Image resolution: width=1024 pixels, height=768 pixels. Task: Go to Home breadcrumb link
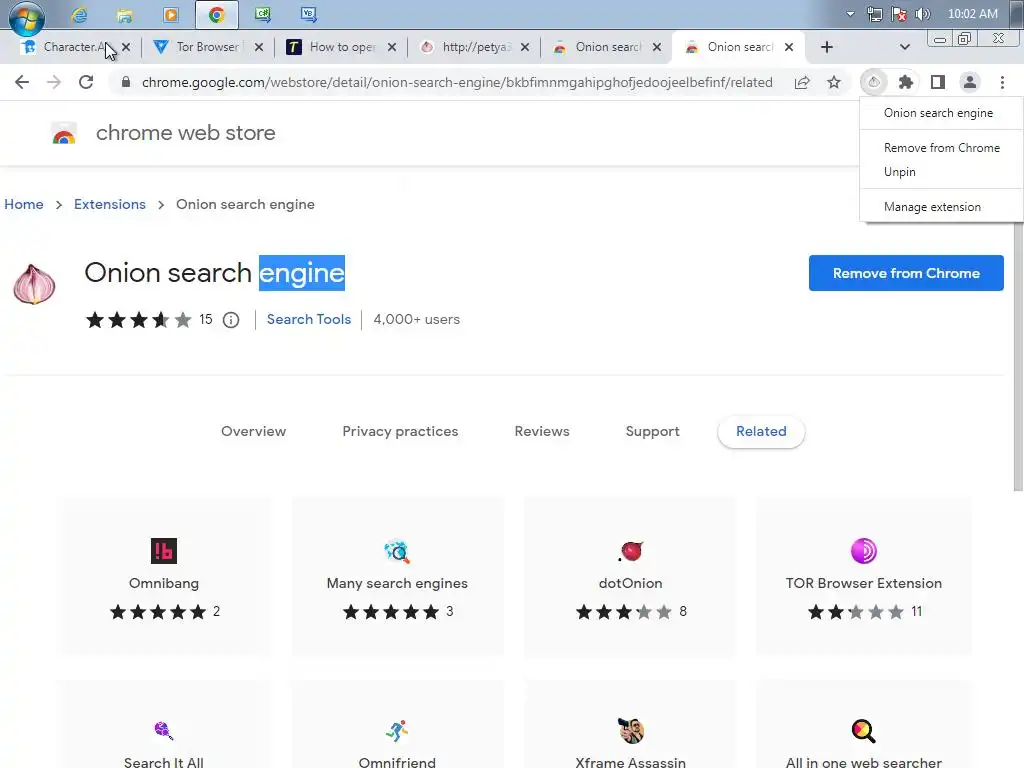click(x=24, y=204)
